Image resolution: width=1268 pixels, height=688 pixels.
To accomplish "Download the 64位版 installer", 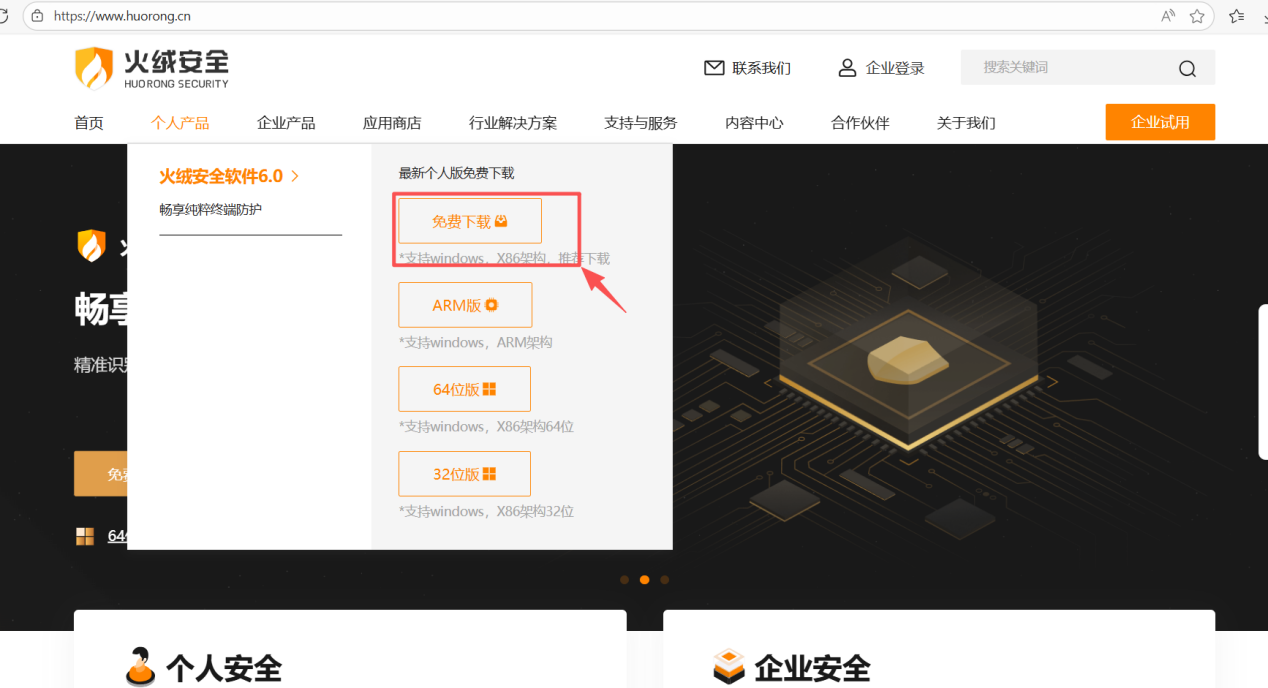I will pyautogui.click(x=464, y=389).
